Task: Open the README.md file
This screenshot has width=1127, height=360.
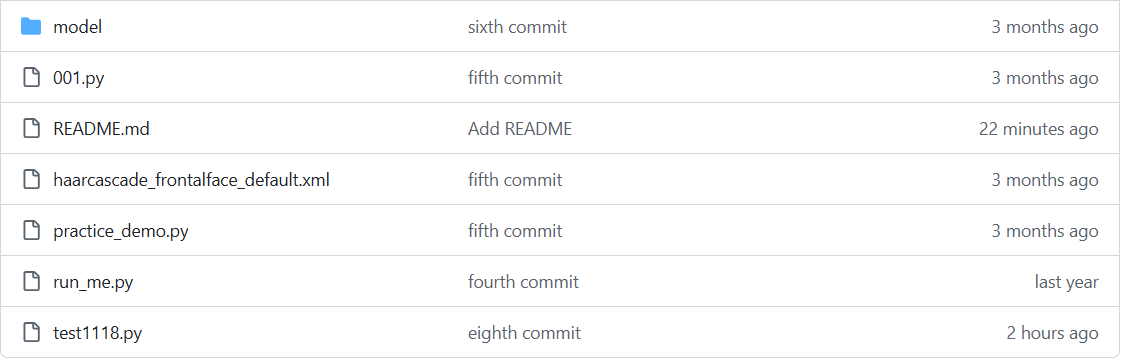Action: click(x=101, y=129)
